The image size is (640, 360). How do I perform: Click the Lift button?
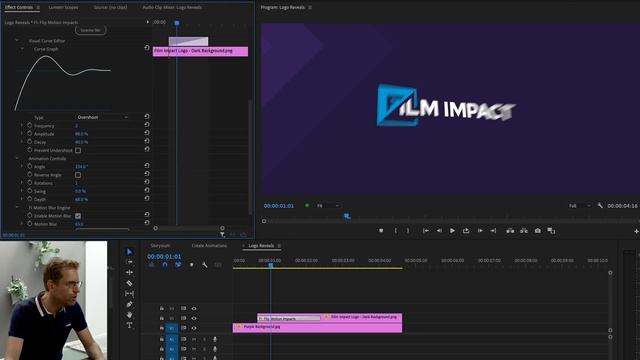click(510, 231)
